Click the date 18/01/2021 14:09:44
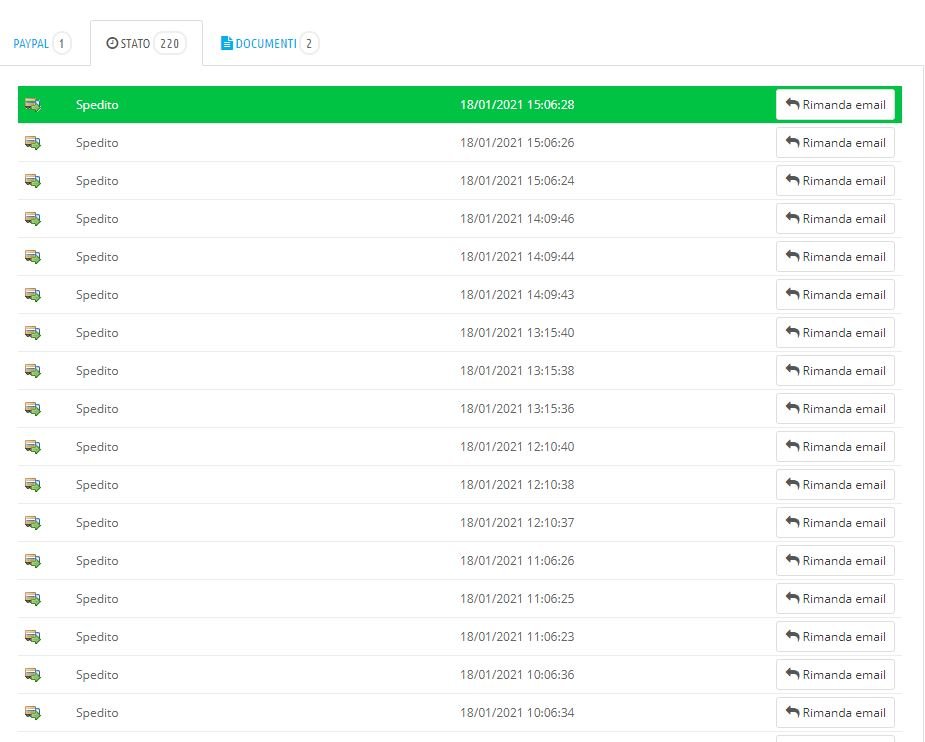This screenshot has height=742, width=925. [517, 257]
